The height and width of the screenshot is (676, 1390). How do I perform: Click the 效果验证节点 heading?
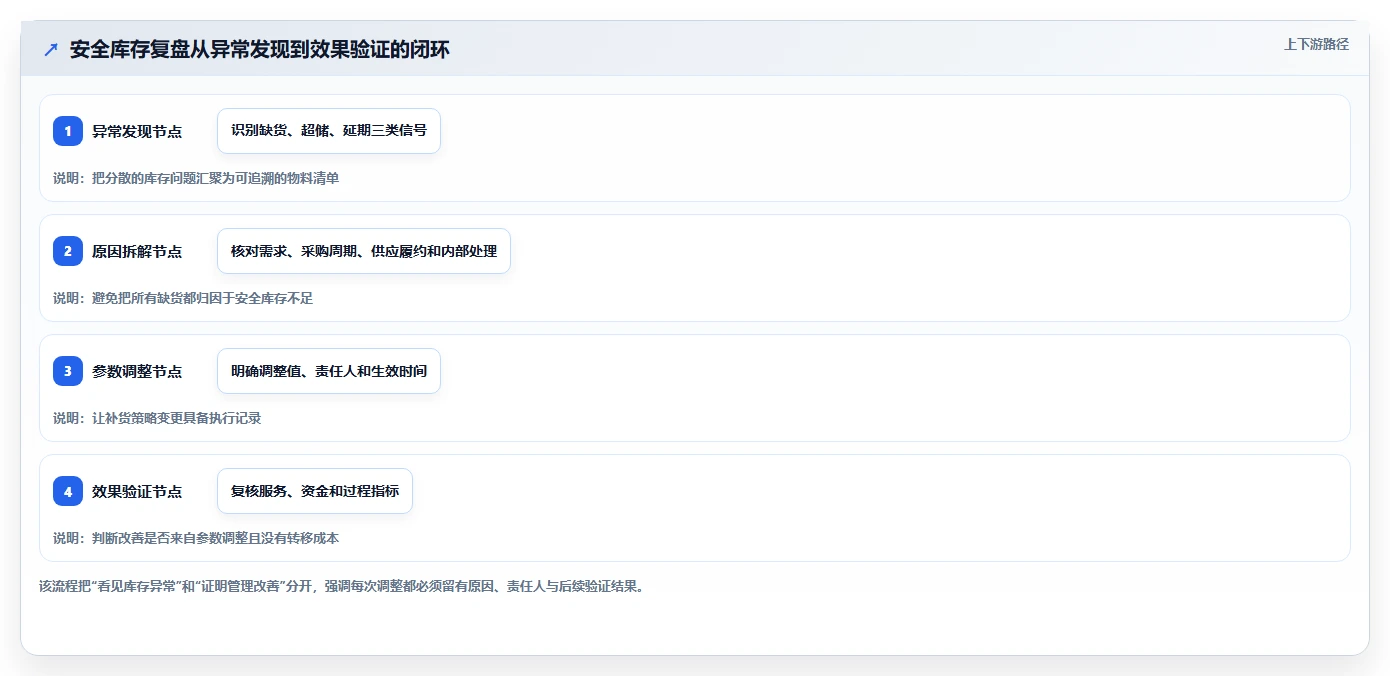click(x=137, y=491)
